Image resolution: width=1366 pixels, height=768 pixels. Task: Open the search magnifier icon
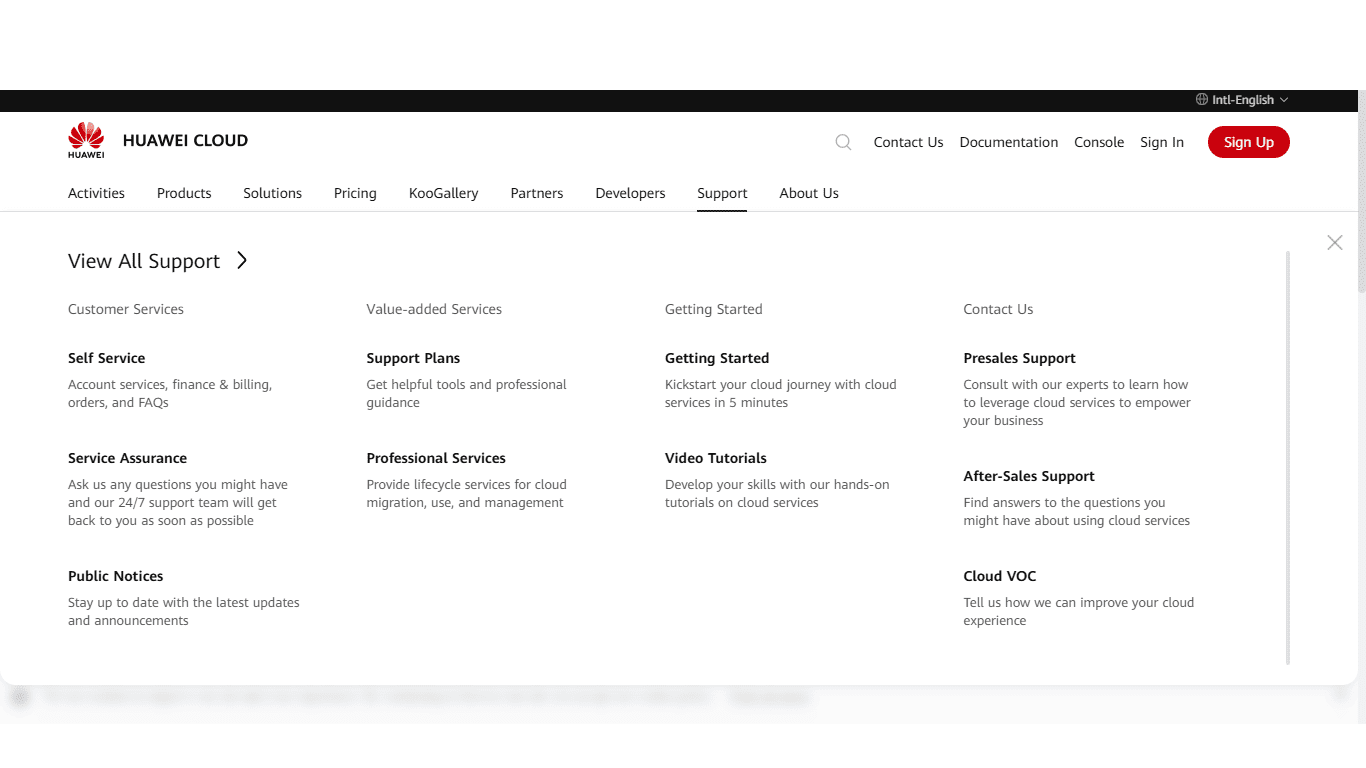pos(843,142)
